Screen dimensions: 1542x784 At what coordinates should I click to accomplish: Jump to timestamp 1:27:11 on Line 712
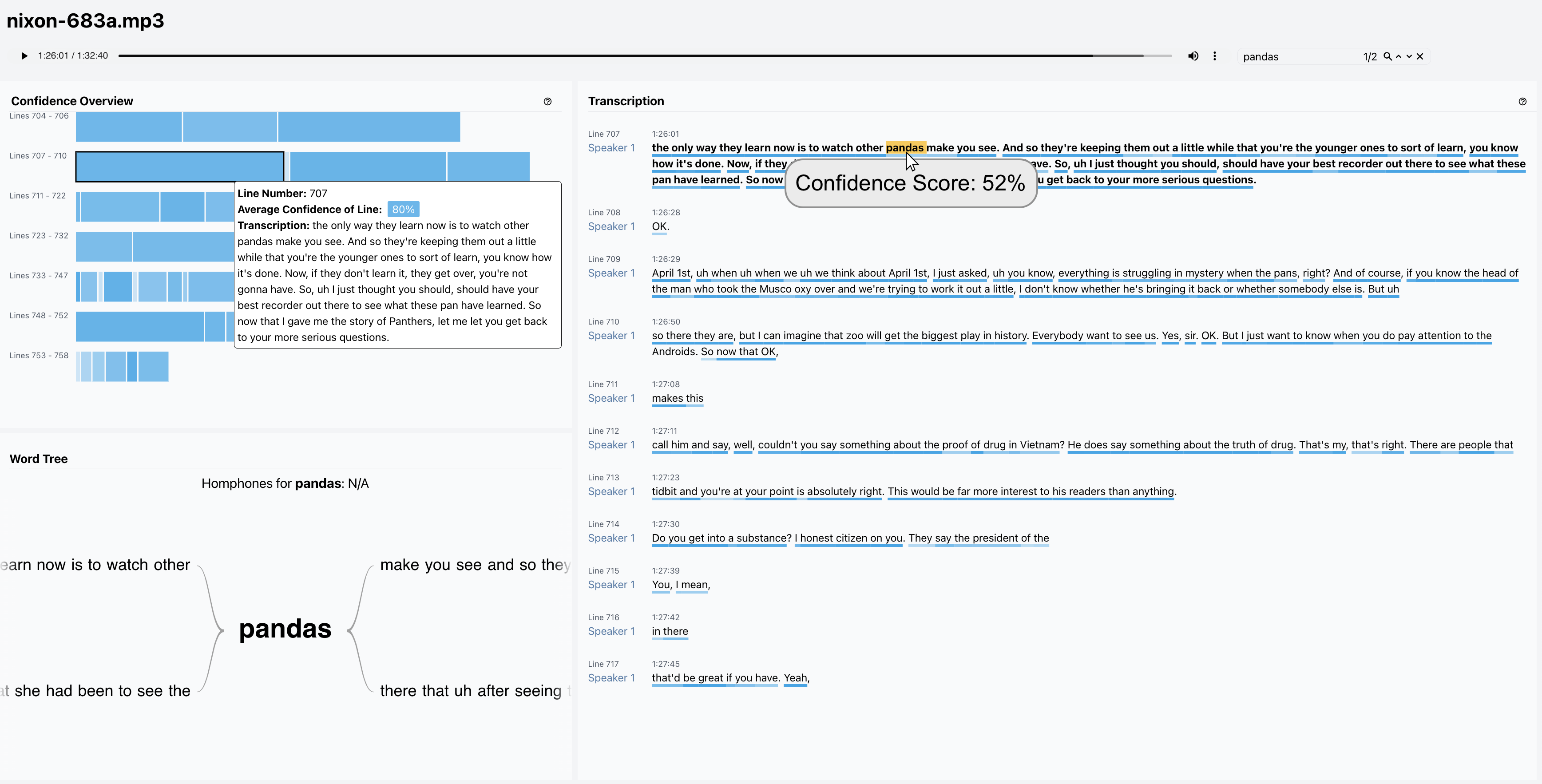664,431
